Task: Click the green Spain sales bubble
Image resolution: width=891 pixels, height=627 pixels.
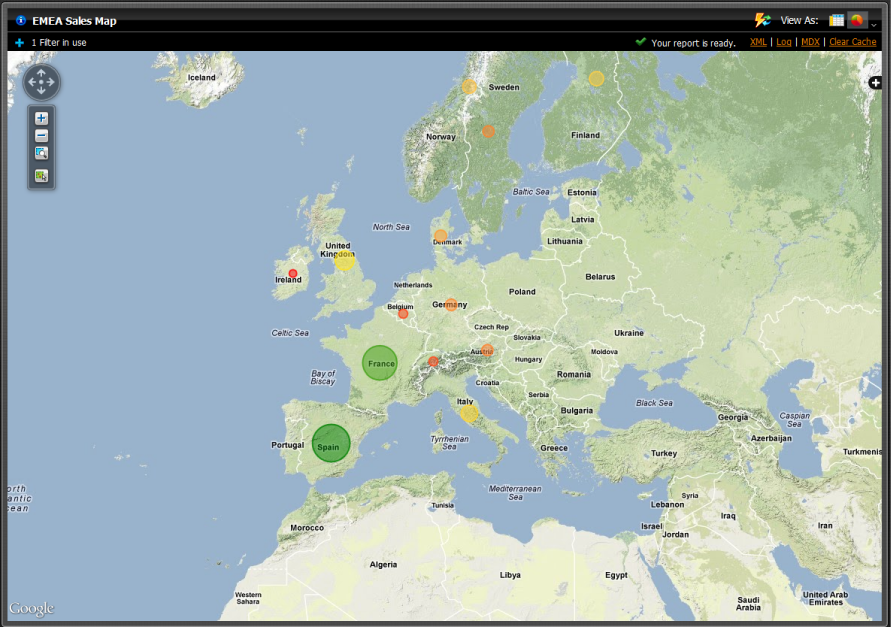Action: 331,443
